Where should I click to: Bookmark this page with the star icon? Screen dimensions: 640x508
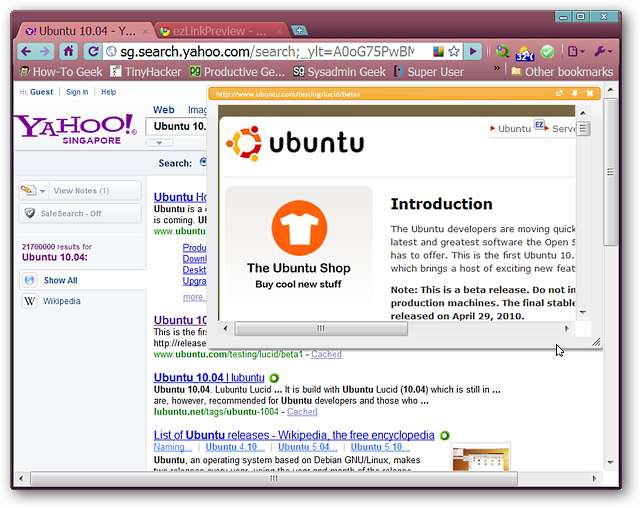coord(453,51)
